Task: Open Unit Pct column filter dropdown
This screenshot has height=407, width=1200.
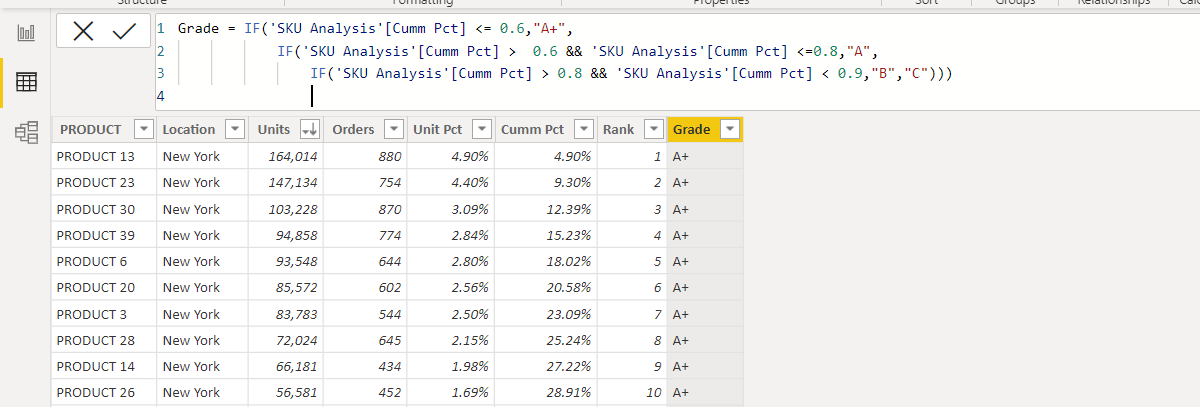Action: coord(481,129)
